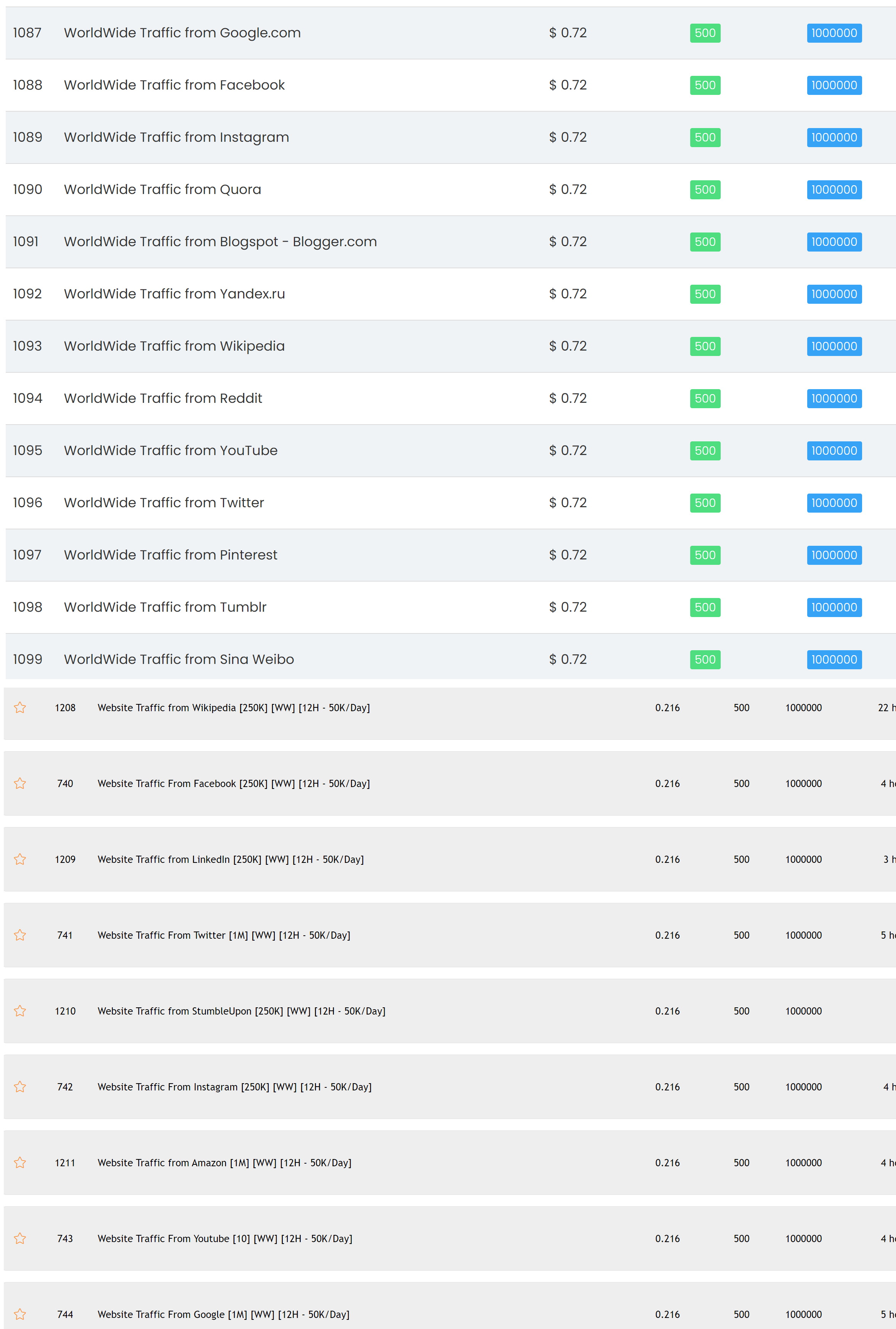Screen dimensions: 896x1329
Task: Select 'WorldWide Traffic from Tumblr' service name
Action: pyautogui.click(x=165, y=608)
